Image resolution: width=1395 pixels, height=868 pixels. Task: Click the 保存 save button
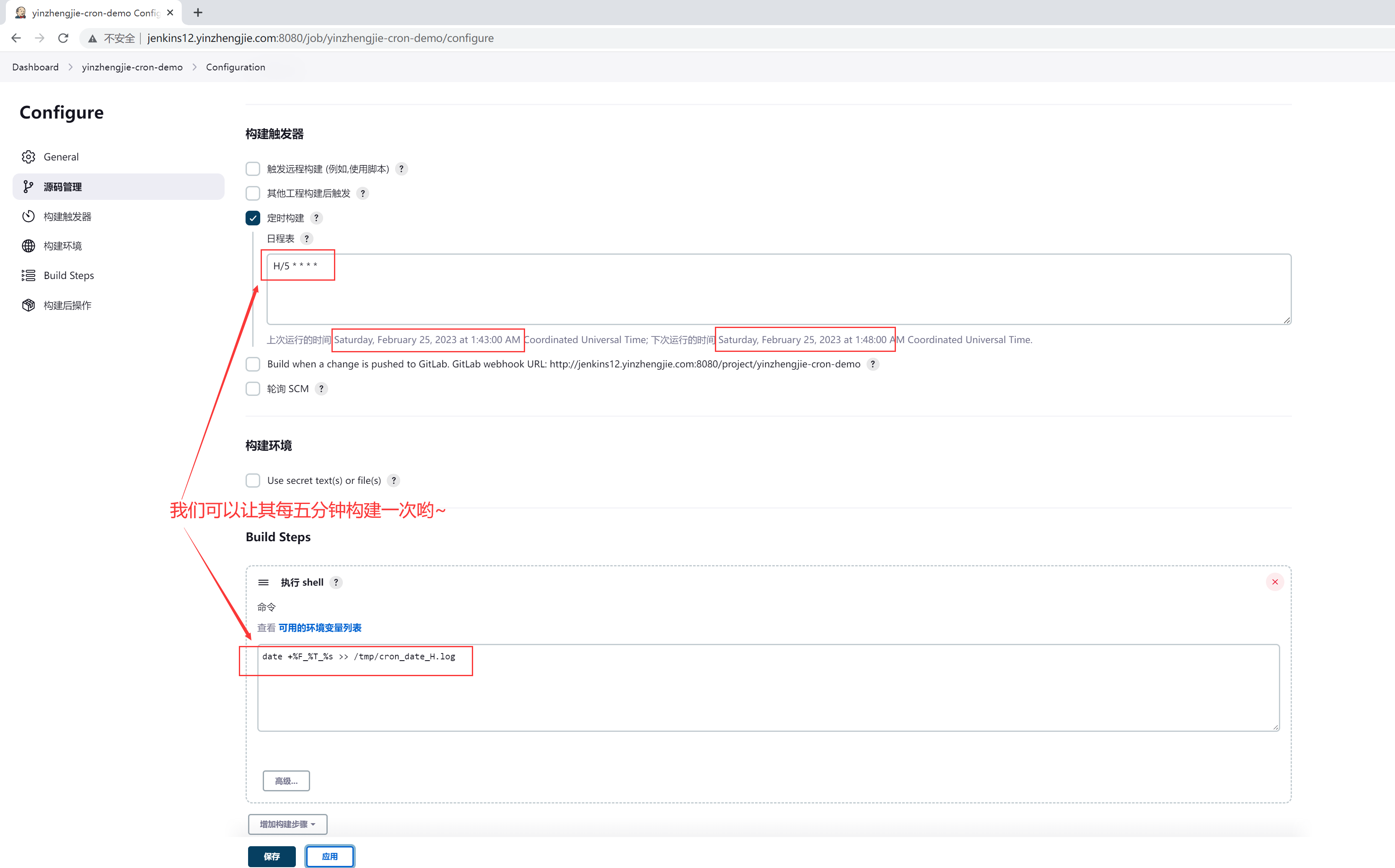pyautogui.click(x=272, y=856)
